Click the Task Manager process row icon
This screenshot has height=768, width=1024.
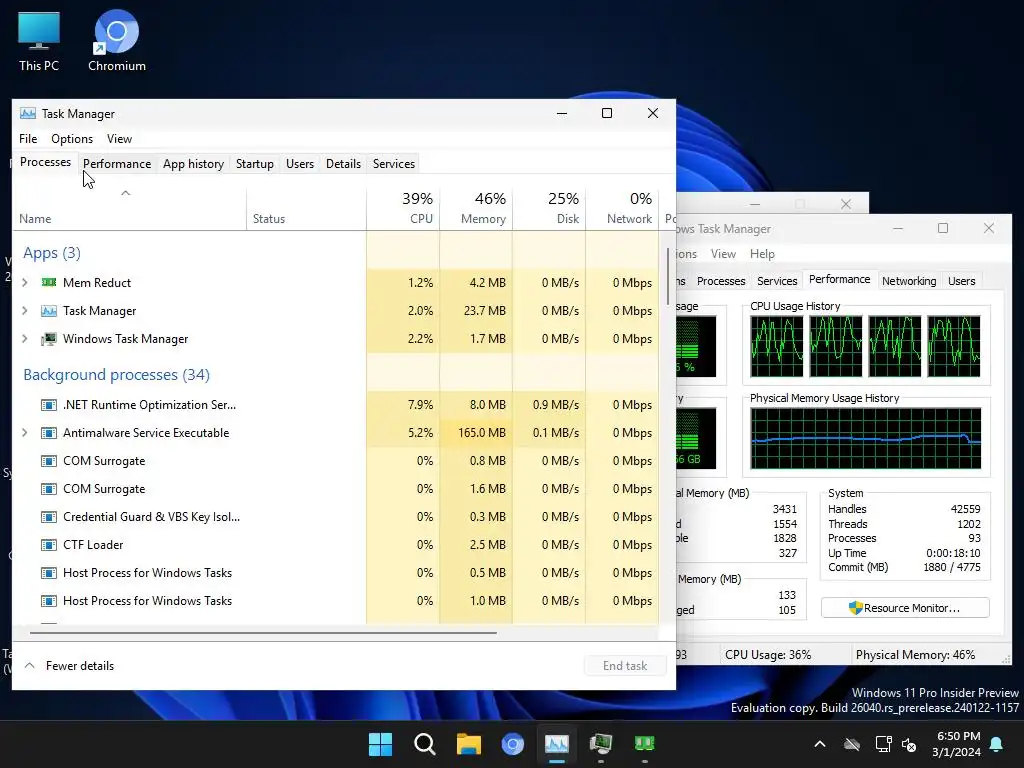click(49, 311)
